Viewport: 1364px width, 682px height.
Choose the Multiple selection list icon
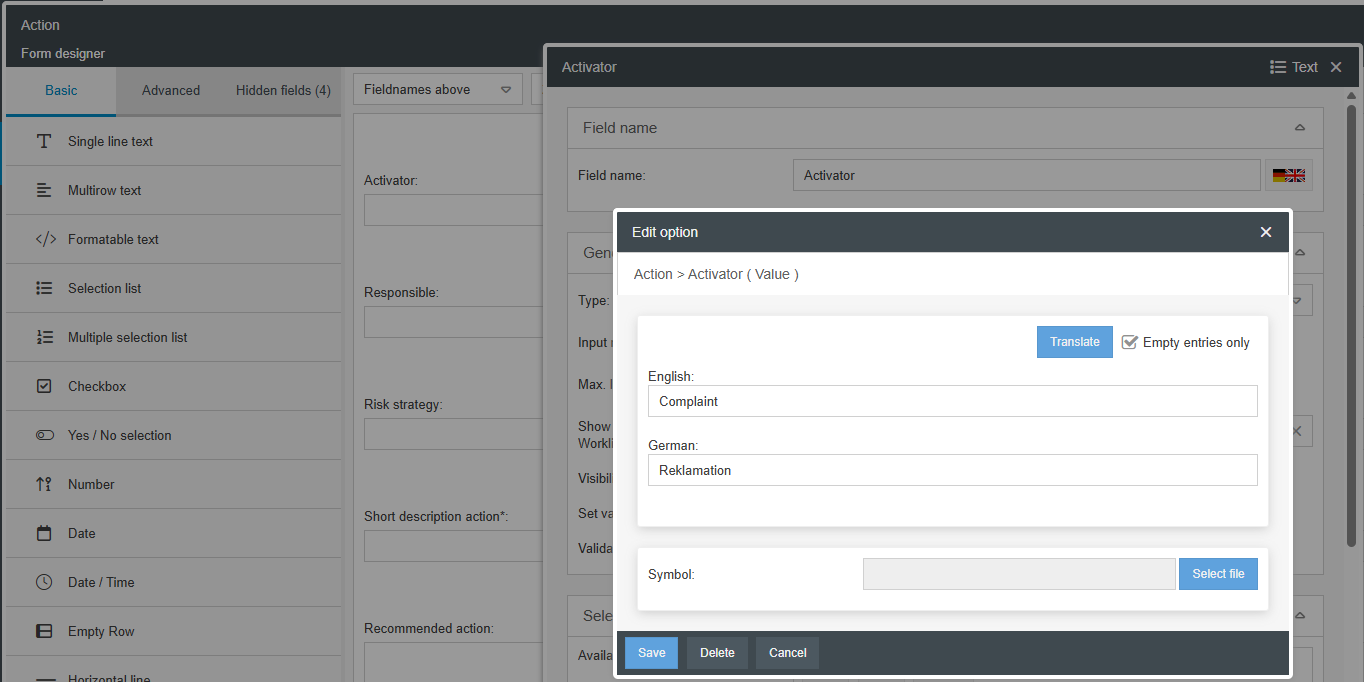tap(44, 337)
